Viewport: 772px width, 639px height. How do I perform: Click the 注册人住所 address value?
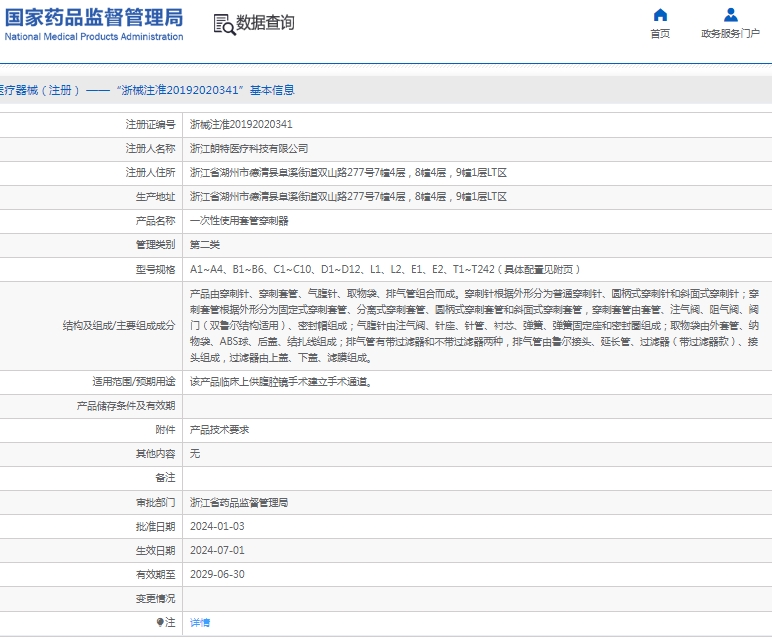(349, 173)
